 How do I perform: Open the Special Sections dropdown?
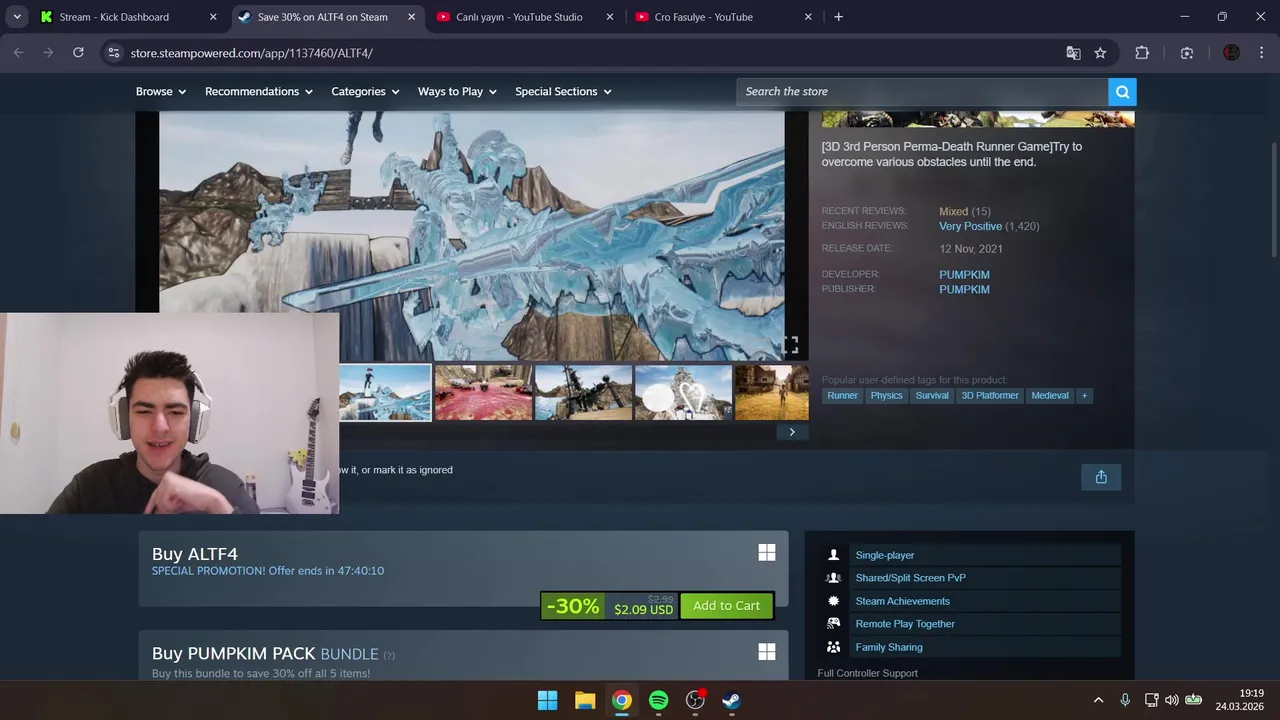(x=563, y=92)
